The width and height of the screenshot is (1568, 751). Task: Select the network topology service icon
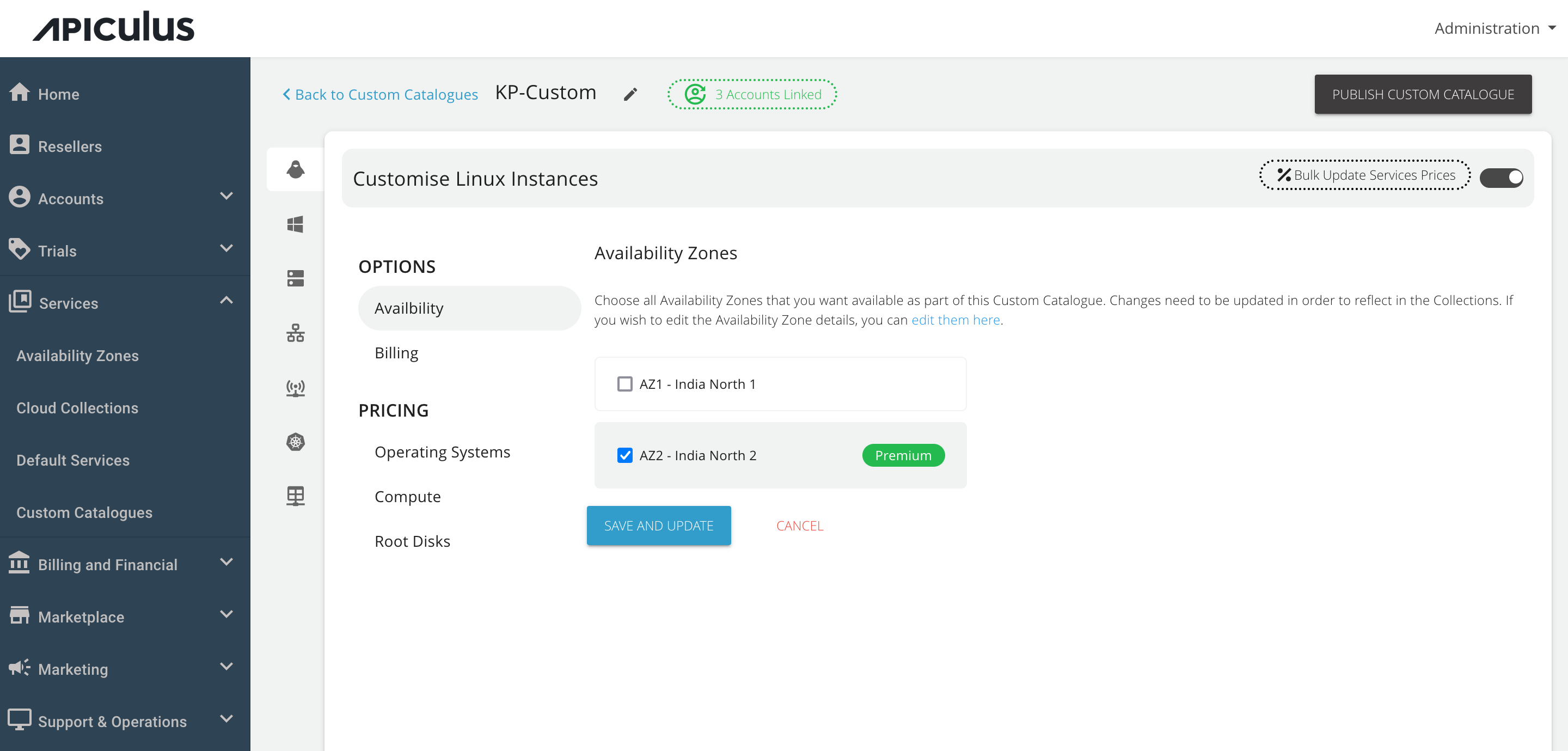295,333
